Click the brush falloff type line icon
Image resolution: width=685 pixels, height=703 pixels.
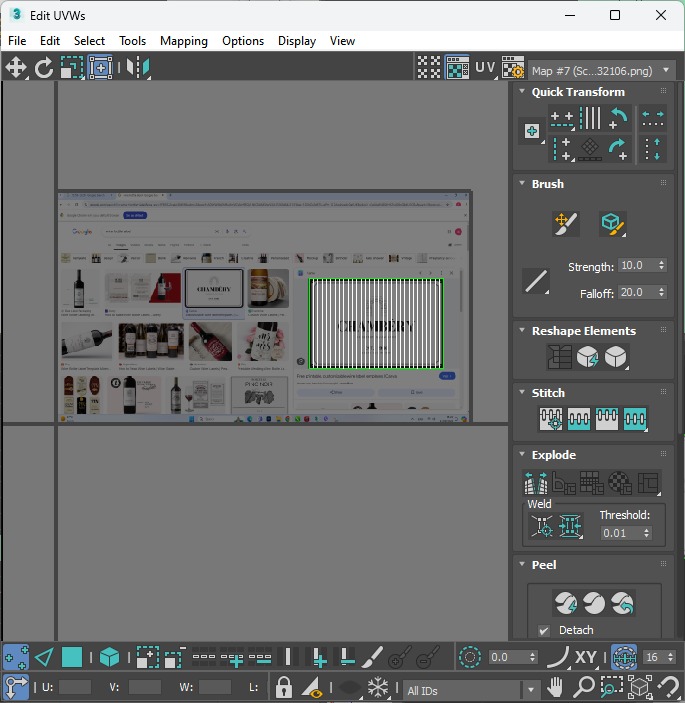536,281
